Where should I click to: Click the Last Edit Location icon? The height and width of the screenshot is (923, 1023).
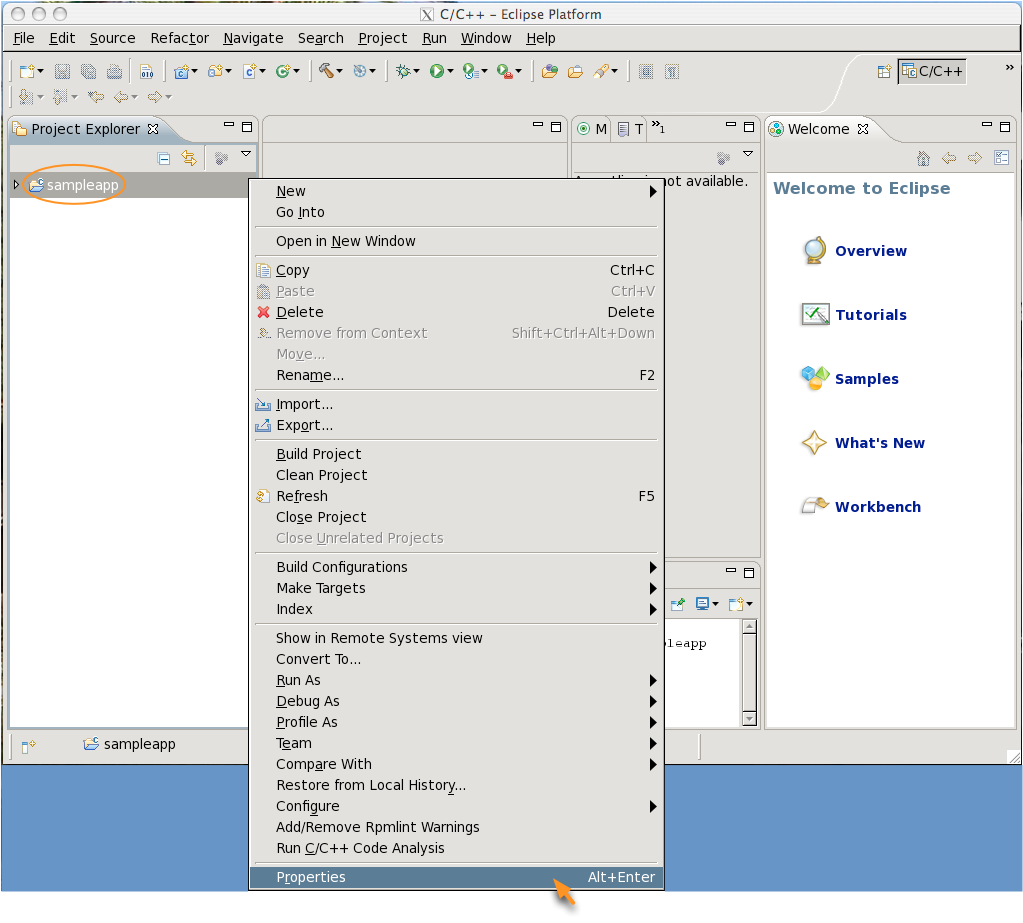[96, 97]
